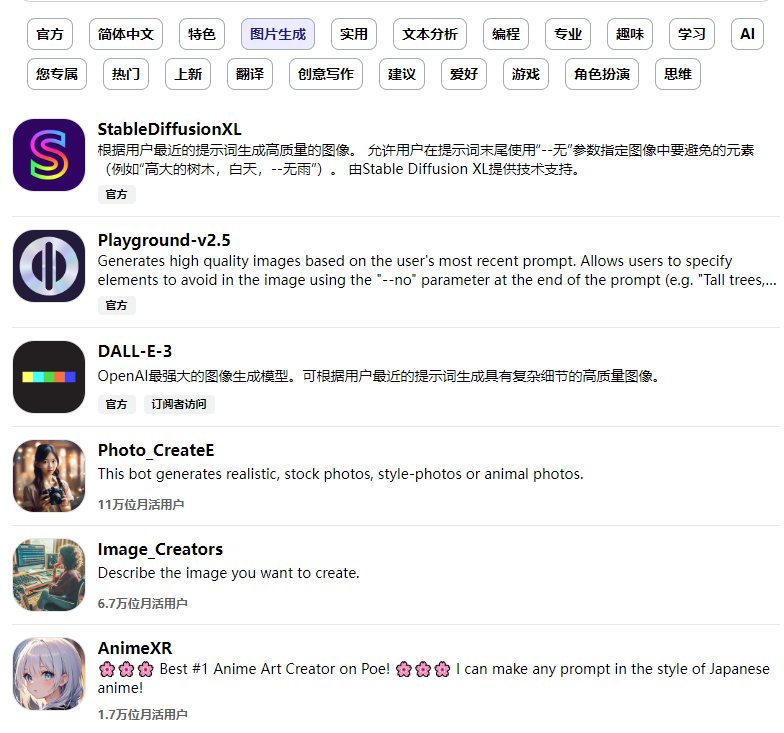Select the Image_Creators avatar thumbnail
The width and height of the screenshot is (784, 733).
[49, 575]
